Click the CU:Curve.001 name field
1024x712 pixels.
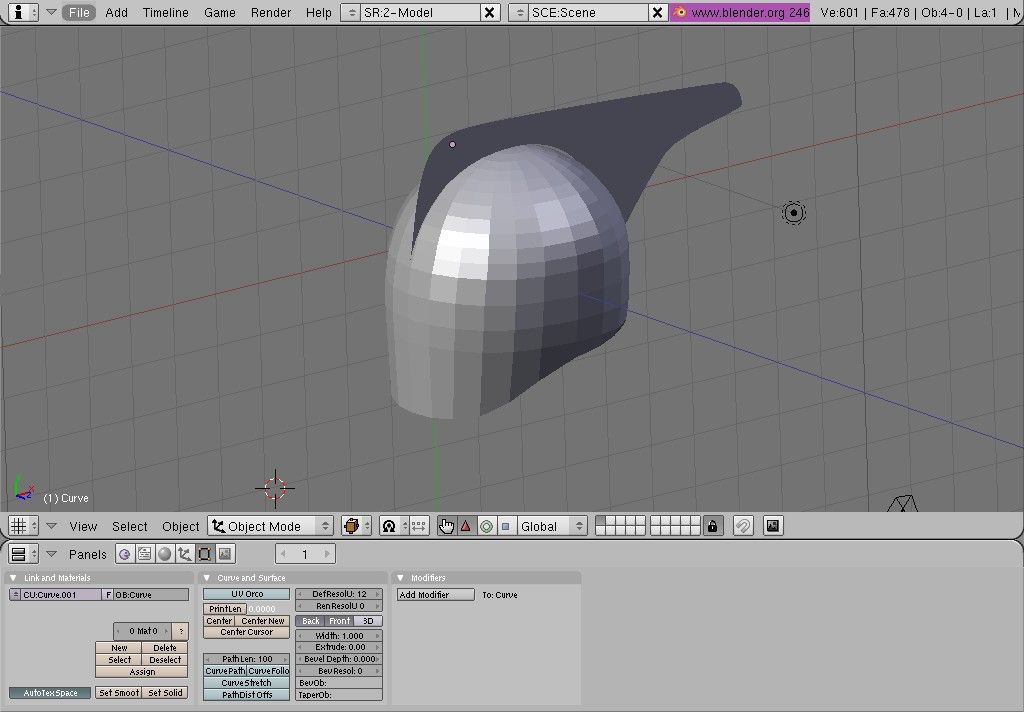(x=60, y=594)
